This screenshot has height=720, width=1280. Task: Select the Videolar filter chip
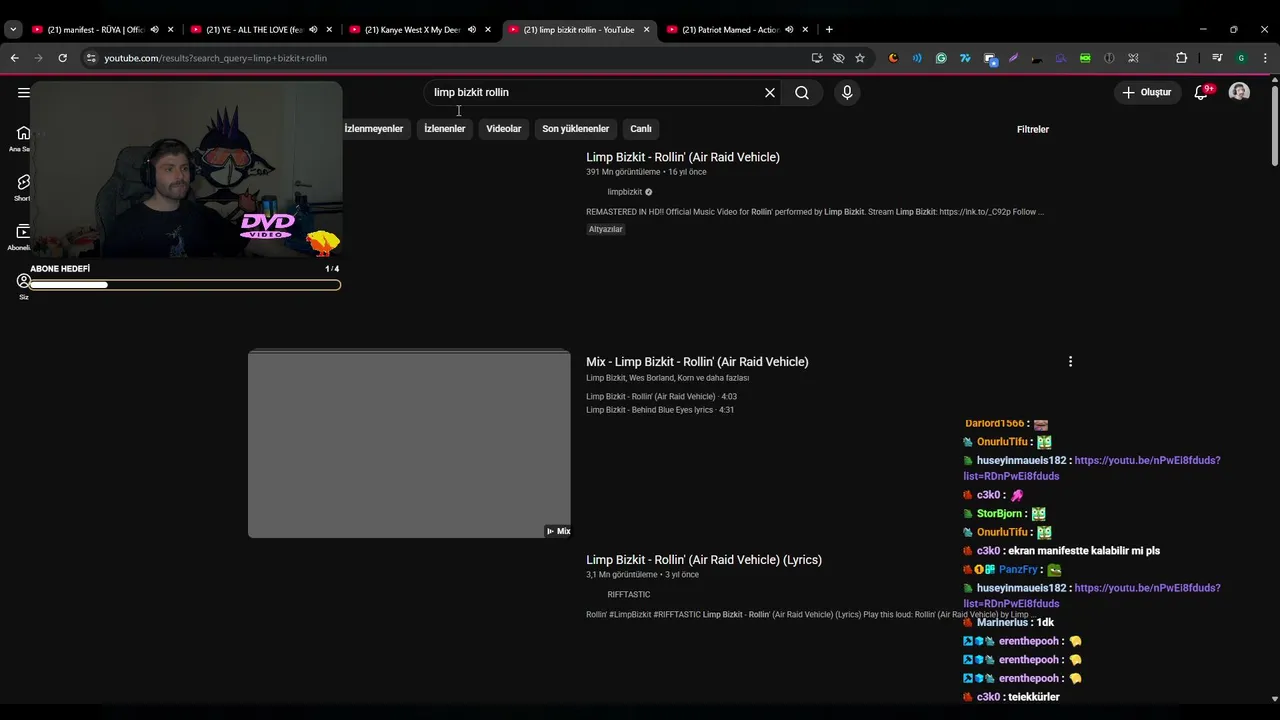tap(504, 128)
